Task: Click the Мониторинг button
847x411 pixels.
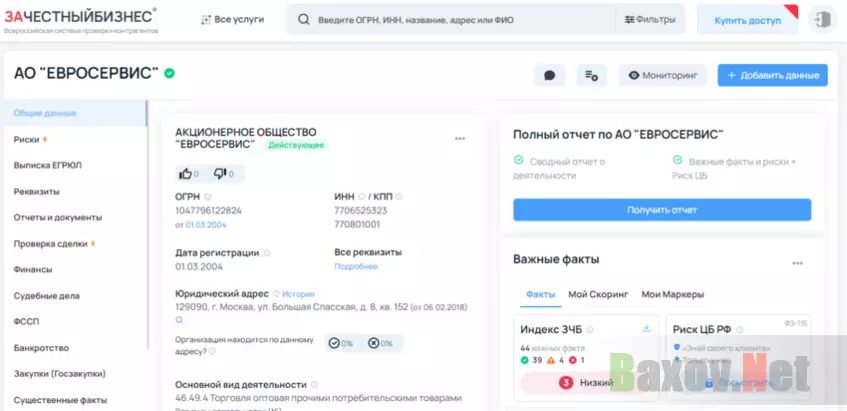Action: pyautogui.click(x=662, y=76)
